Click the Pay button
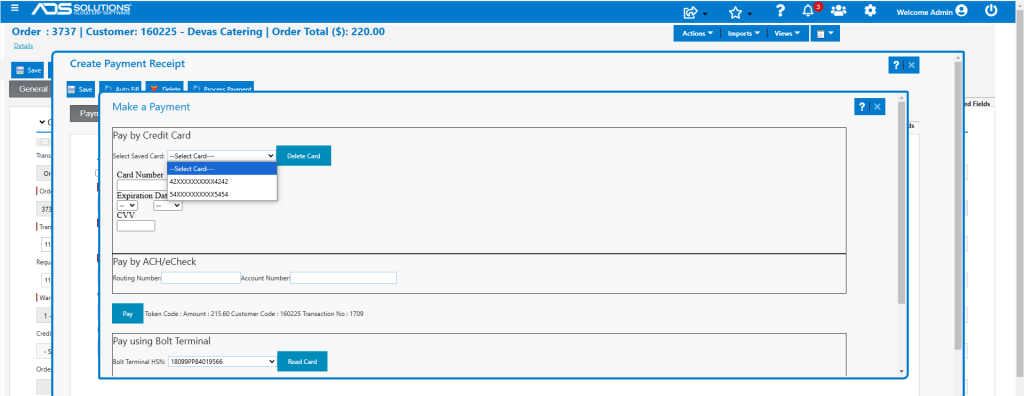Viewport: 1024px width, 396px height. (x=127, y=314)
